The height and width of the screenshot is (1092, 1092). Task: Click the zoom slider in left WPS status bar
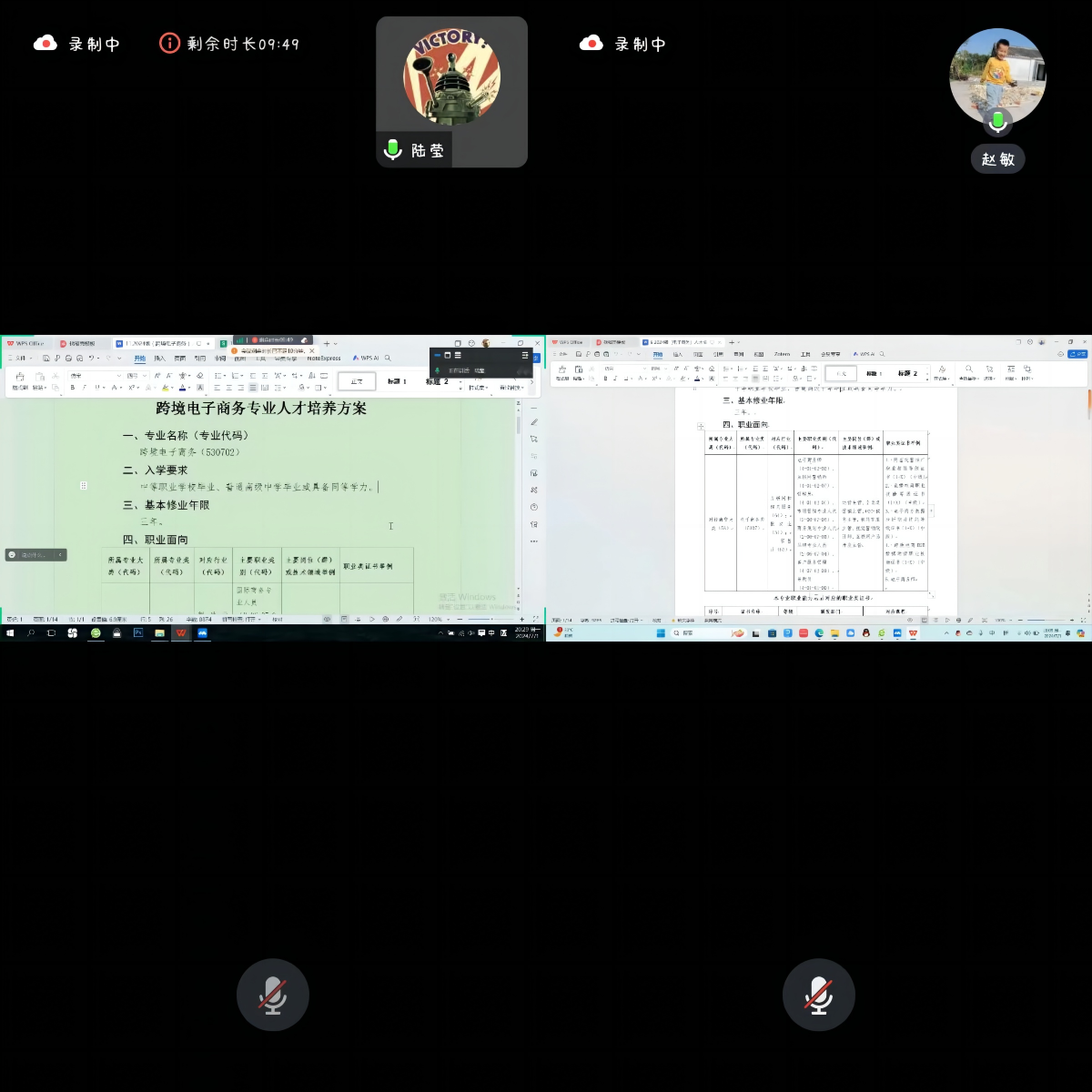point(491,620)
